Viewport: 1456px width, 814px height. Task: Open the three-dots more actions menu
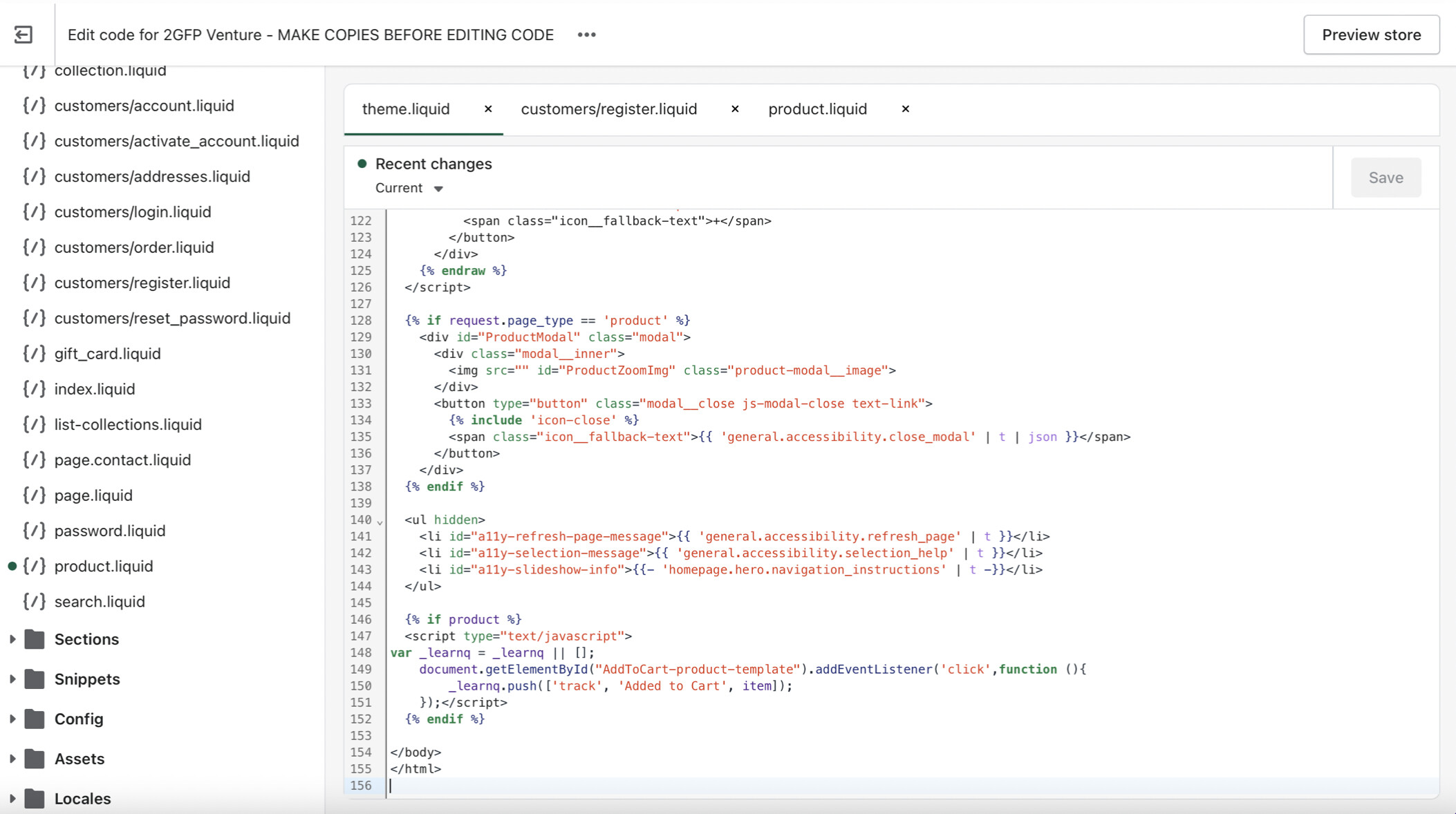click(586, 35)
